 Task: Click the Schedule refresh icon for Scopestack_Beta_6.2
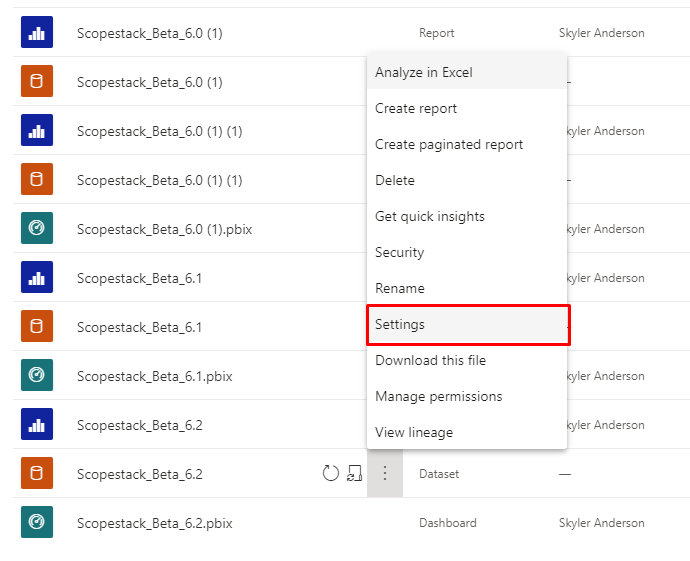pyautogui.click(x=355, y=473)
